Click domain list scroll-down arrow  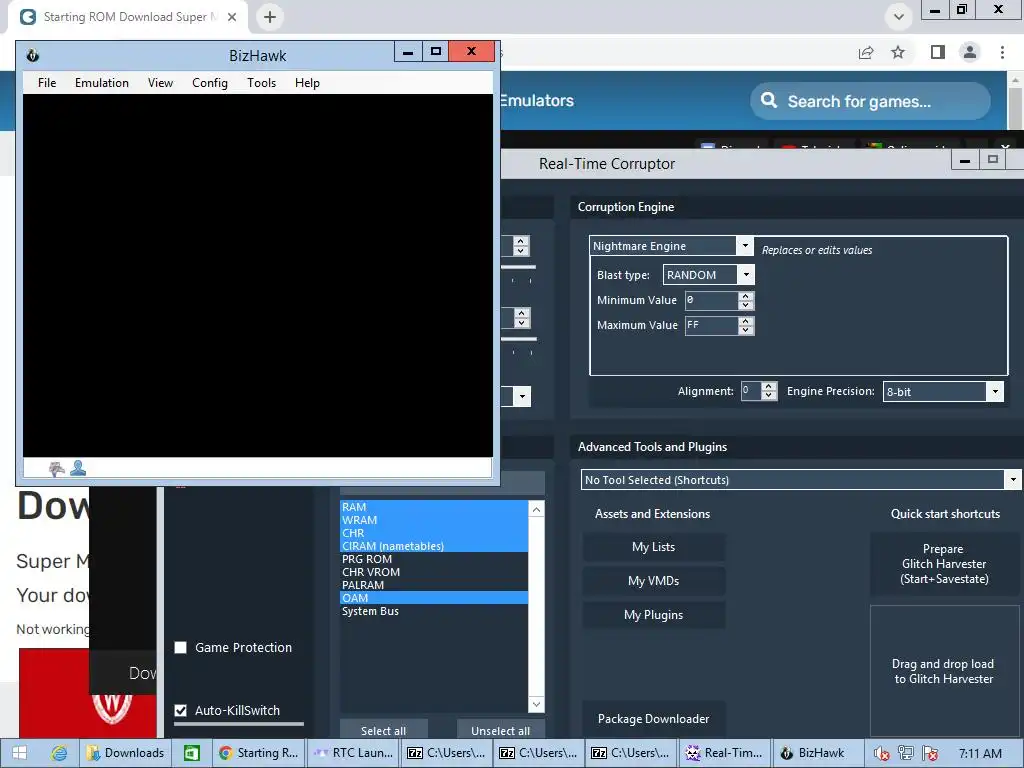point(536,704)
